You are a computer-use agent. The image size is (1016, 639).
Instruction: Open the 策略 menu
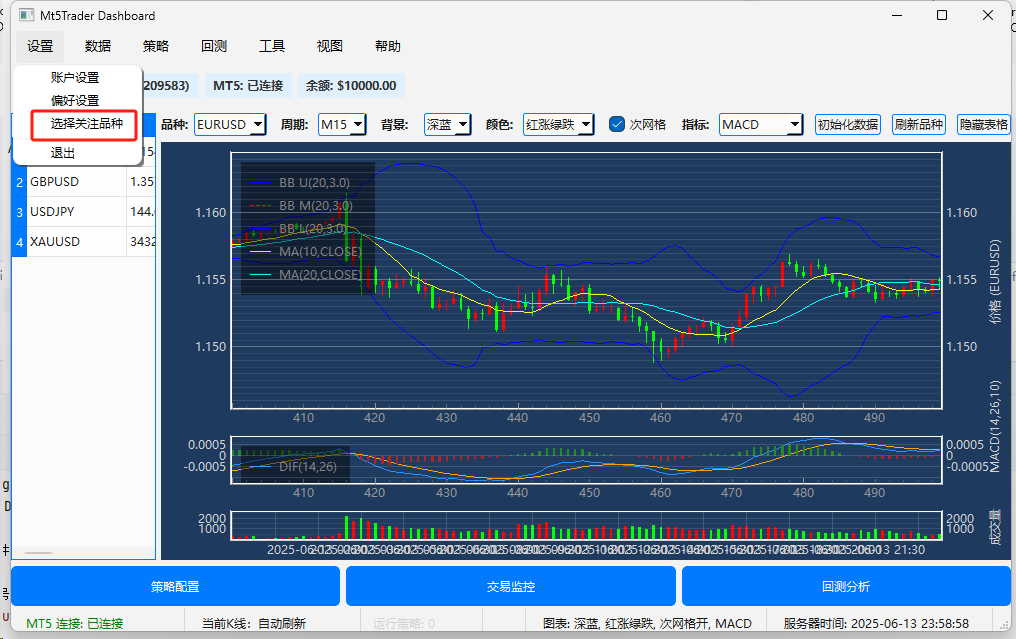coord(156,46)
